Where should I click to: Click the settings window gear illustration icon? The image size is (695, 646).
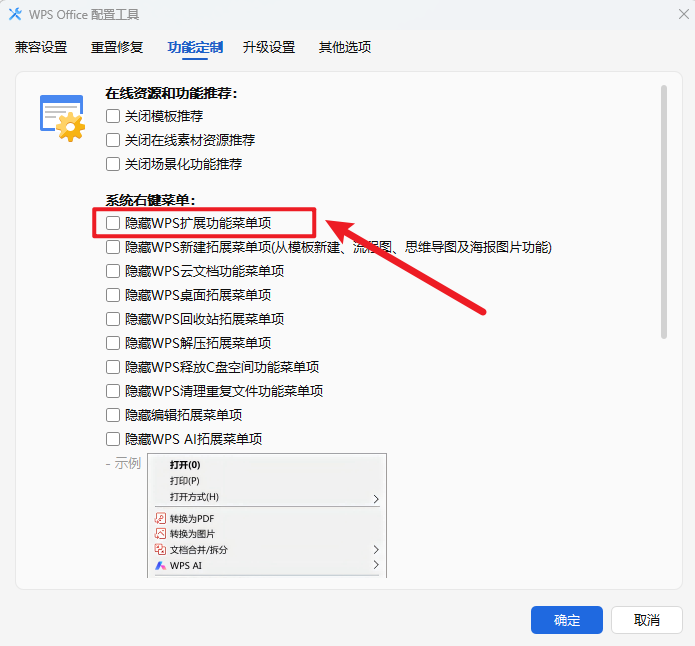pyautogui.click(x=62, y=118)
